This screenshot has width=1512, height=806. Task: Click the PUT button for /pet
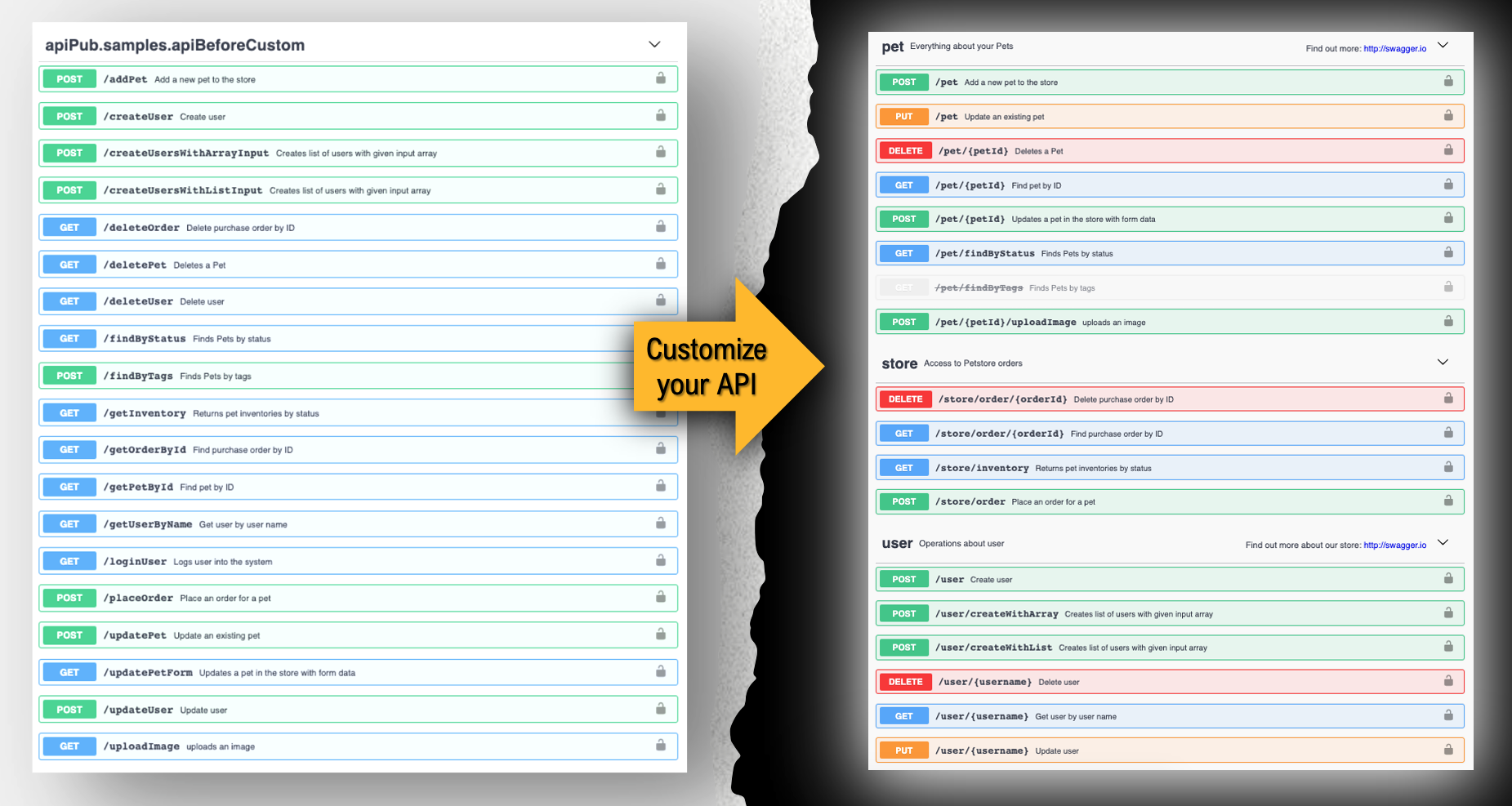click(x=903, y=116)
